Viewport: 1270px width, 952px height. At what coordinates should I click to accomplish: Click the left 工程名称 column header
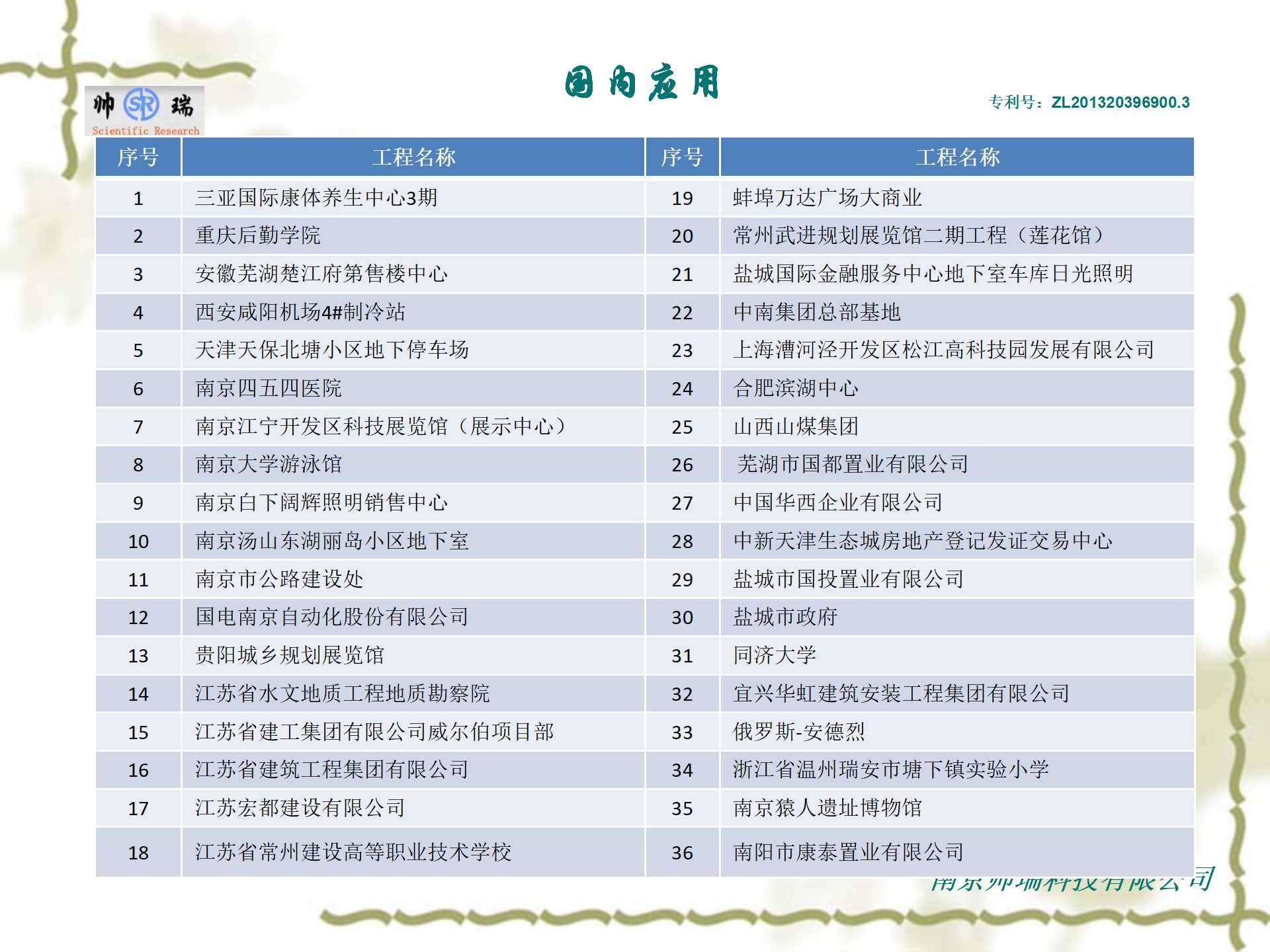point(413,157)
